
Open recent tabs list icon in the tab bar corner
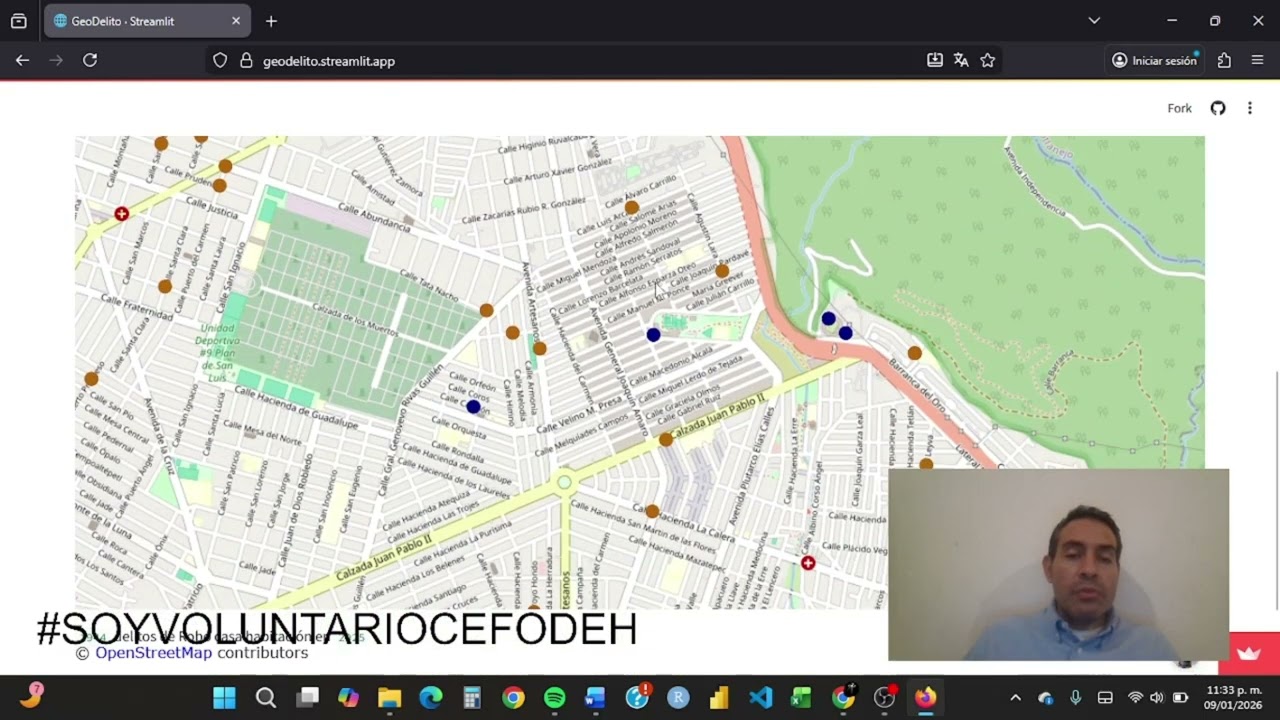(x=18, y=21)
